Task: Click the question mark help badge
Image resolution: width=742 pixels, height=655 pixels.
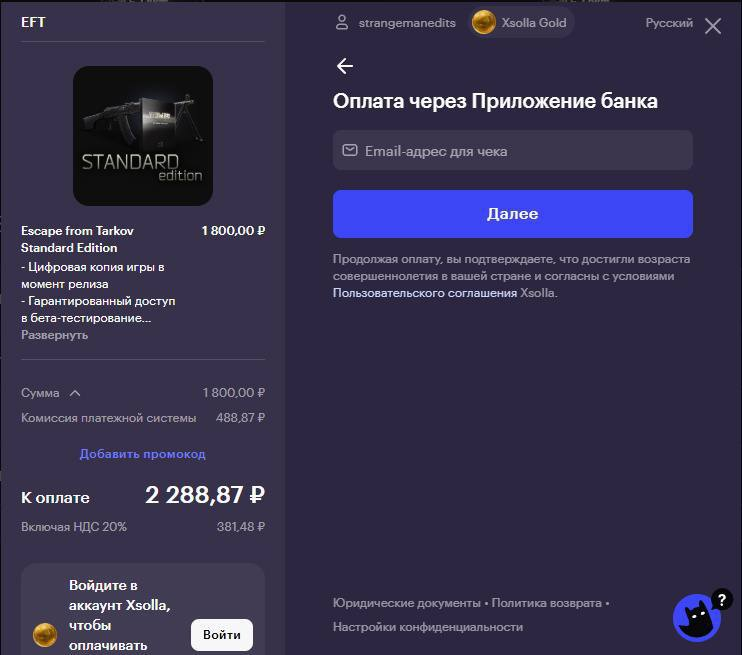Action: point(721,600)
